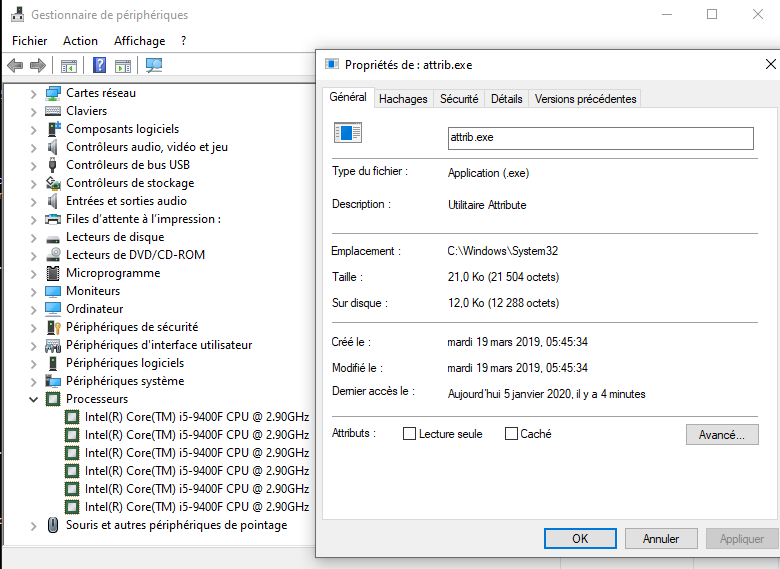
Task: Expand the Composants logiciels node
Action: click(33, 129)
